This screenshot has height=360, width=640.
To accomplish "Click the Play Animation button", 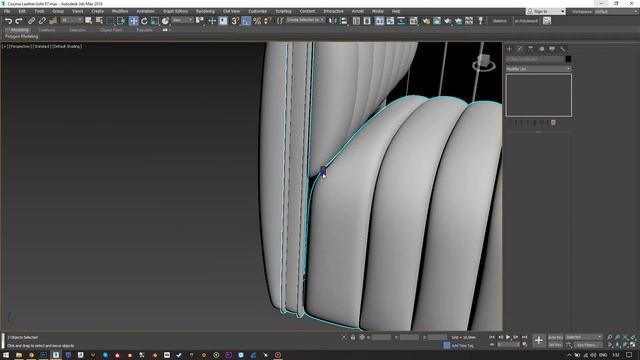I will coord(508,337).
